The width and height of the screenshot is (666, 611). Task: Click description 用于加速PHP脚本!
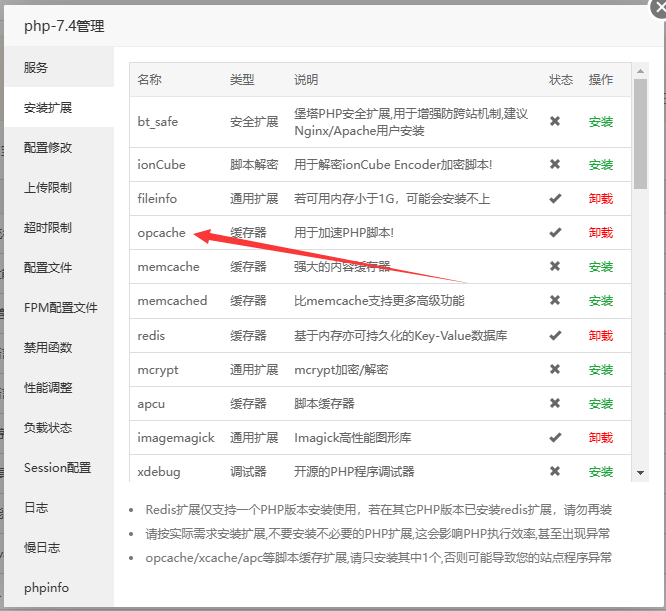(x=344, y=232)
